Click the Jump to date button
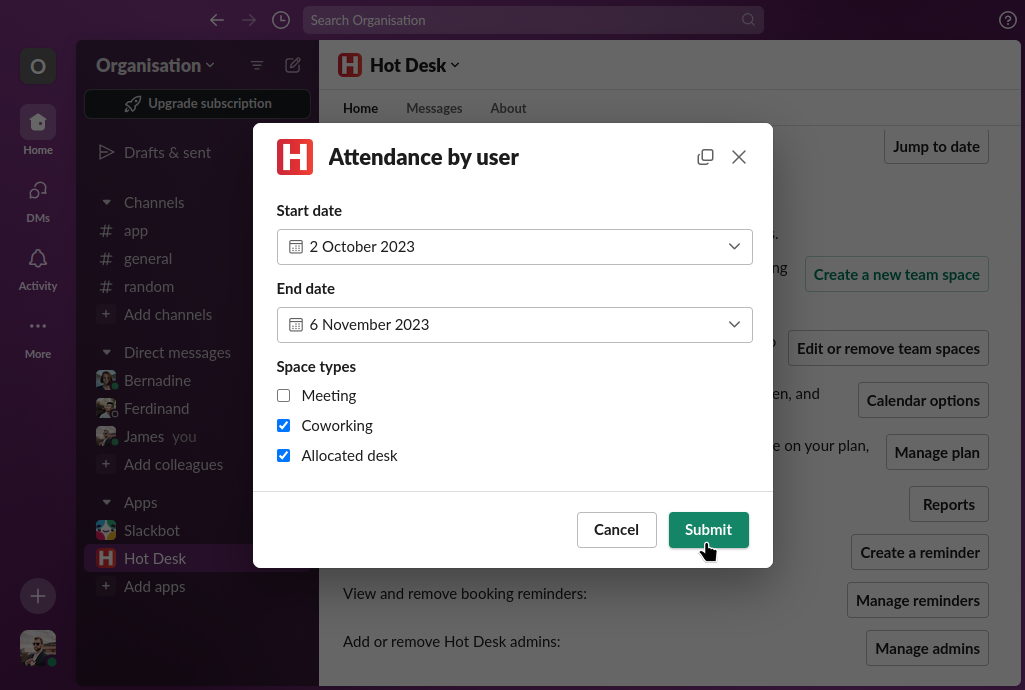The width and height of the screenshot is (1025, 690). click(x=935, y=146)
